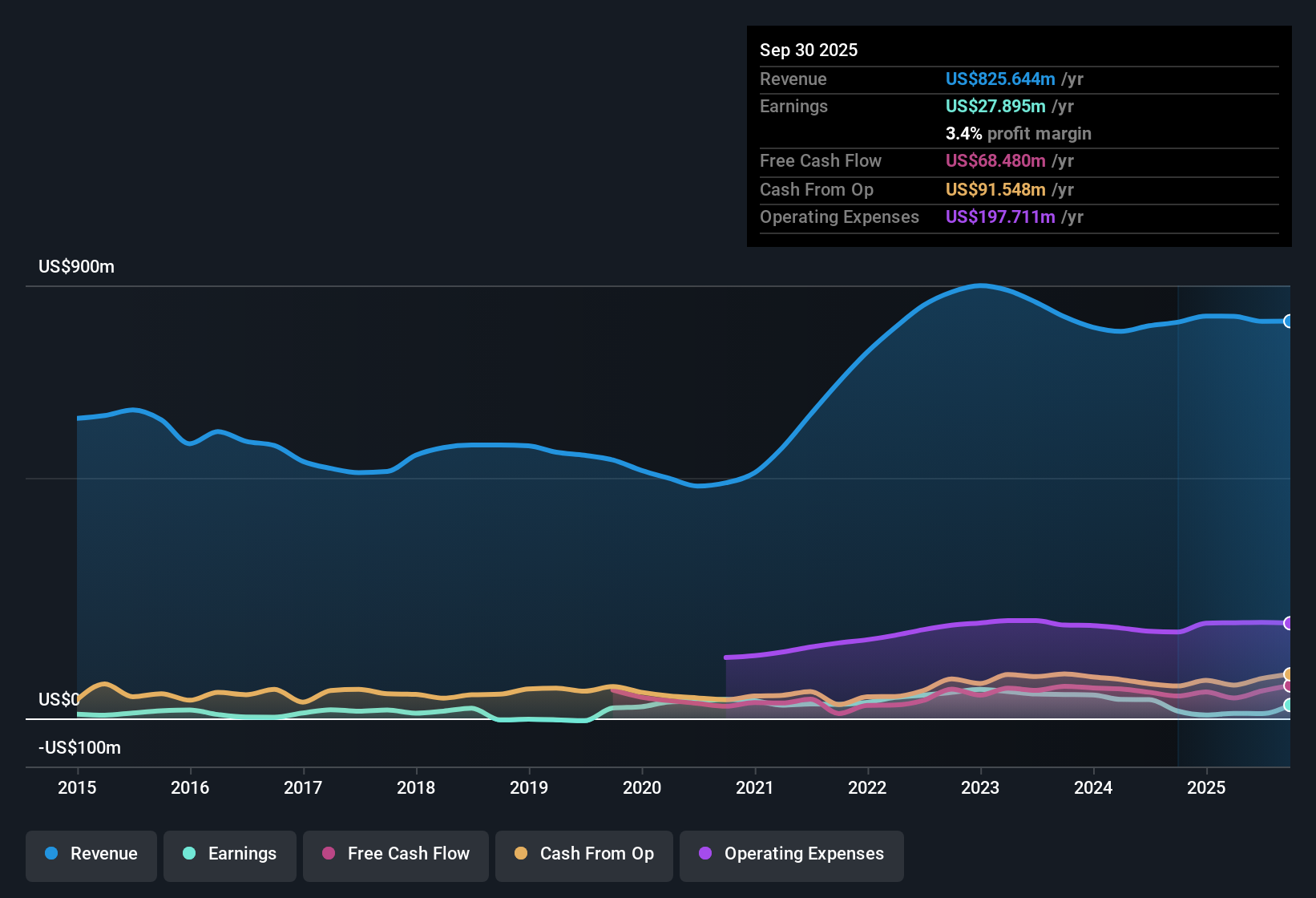Expand the Cash From Op legend entry

coord(583,854)
